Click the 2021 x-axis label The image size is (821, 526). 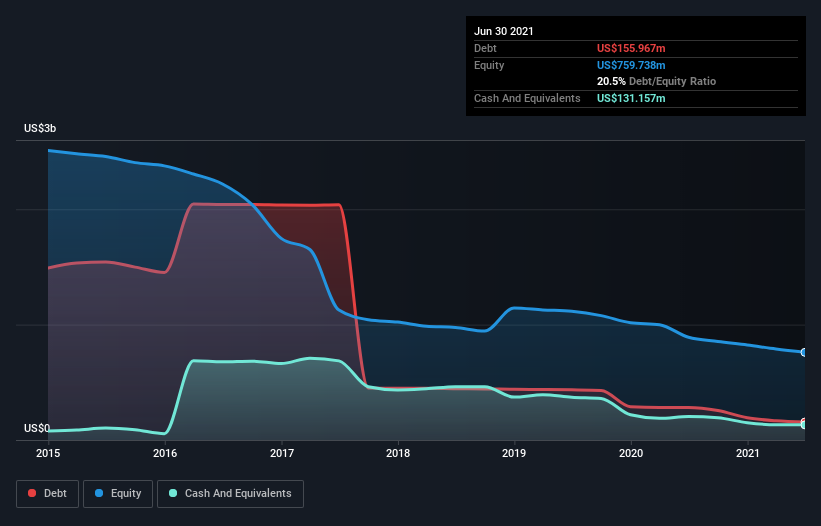coord(748,453)
